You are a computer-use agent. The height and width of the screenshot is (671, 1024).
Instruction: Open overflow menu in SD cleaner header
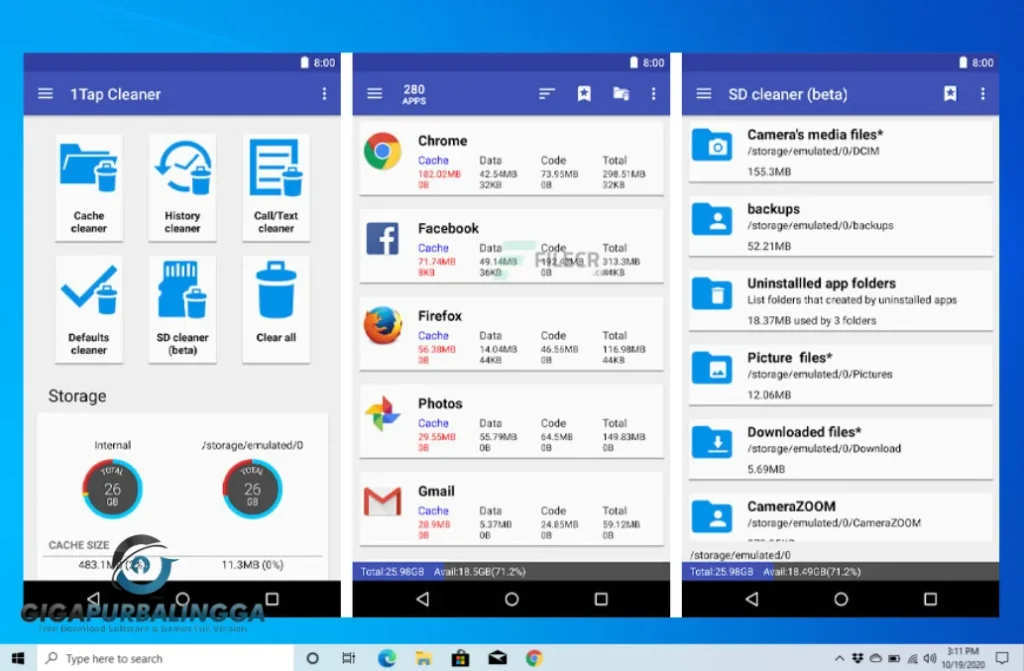tap(983, 94)
